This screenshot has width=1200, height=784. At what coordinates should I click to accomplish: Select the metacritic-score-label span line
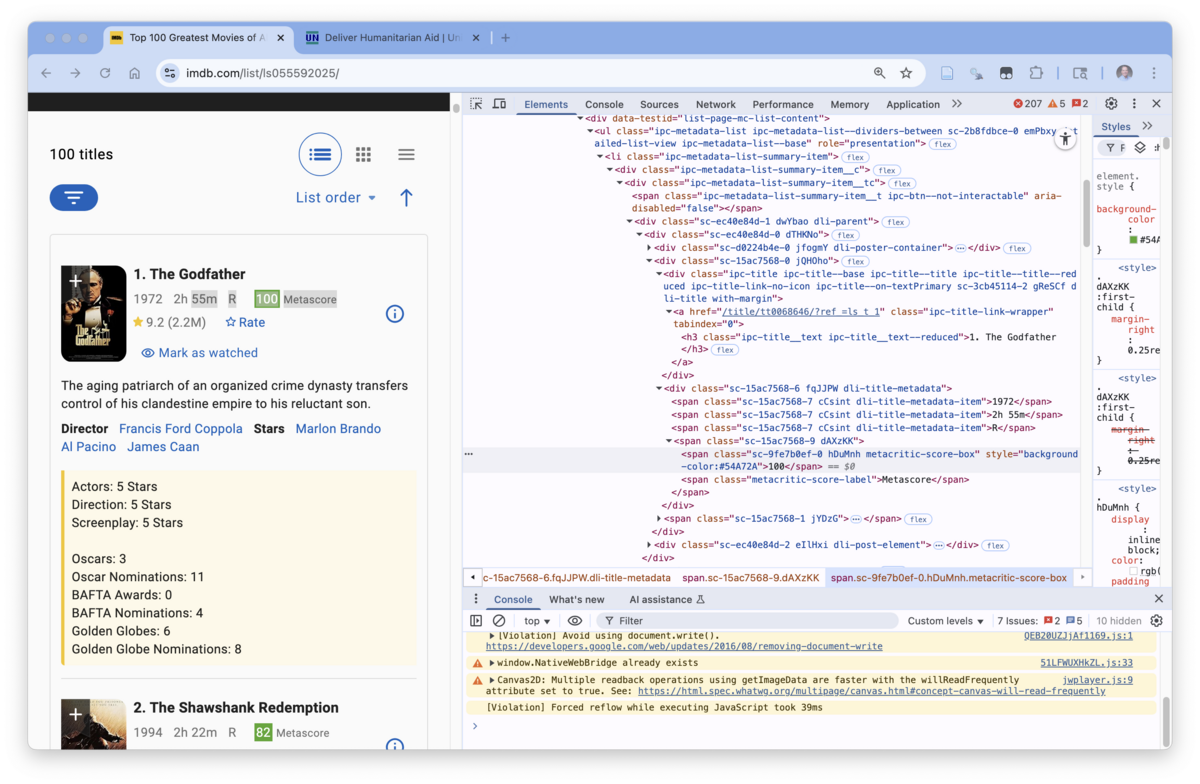coord(825,480)
